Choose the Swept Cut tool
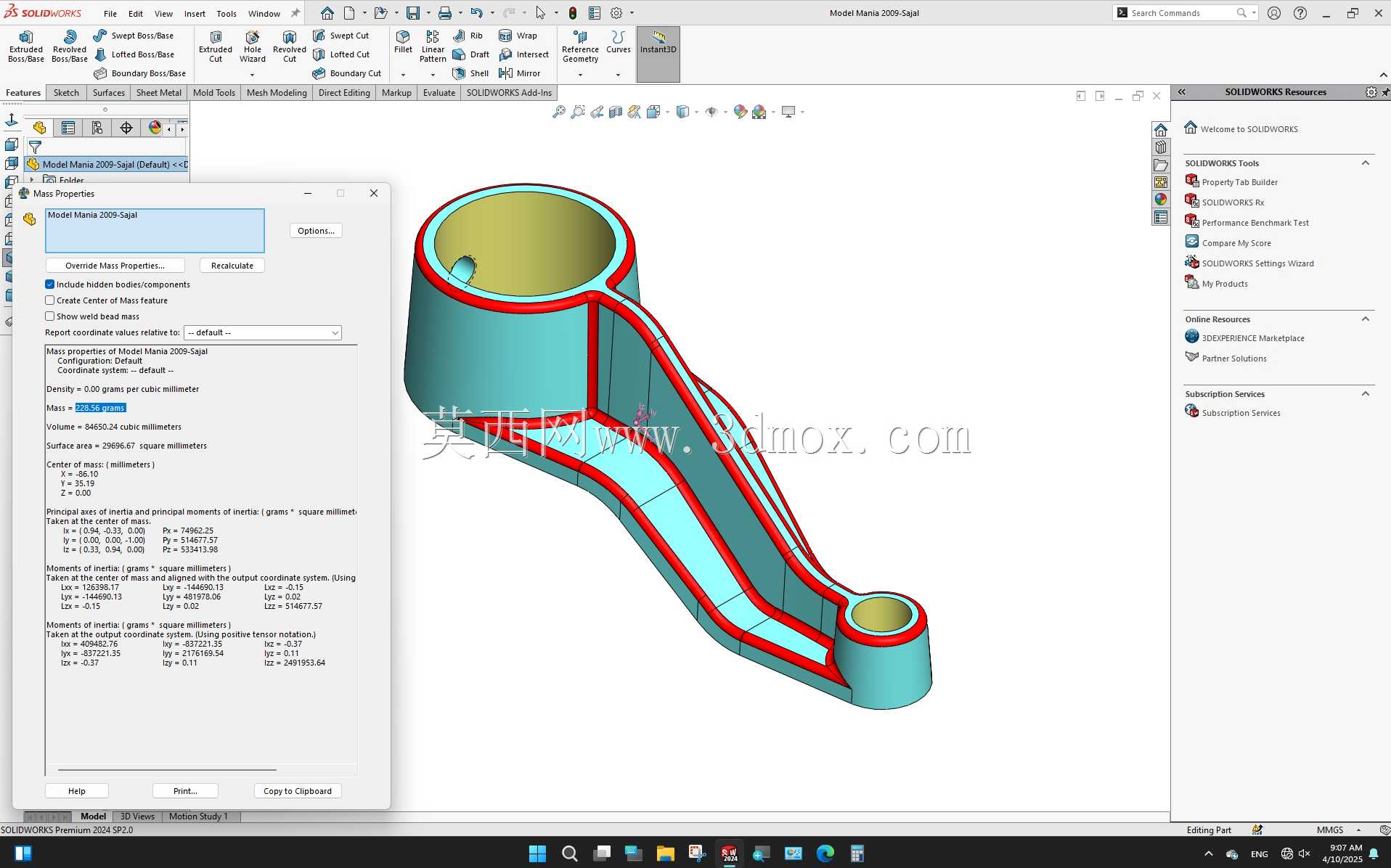This screenshot has width=1391, height=868. coord(340,36)
